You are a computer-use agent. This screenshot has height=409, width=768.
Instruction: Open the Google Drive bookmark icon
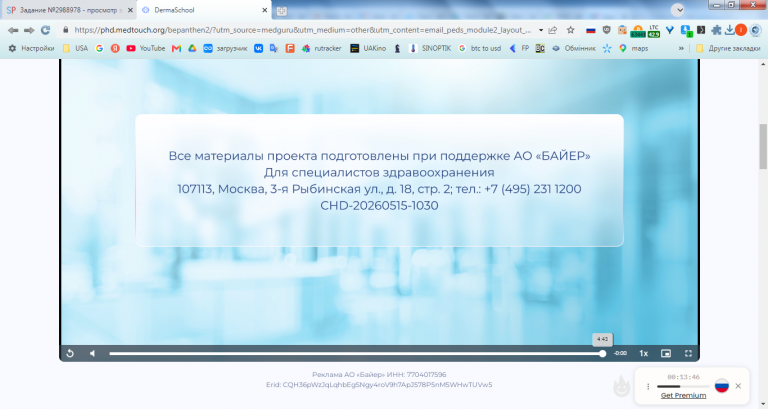(192, 48)
